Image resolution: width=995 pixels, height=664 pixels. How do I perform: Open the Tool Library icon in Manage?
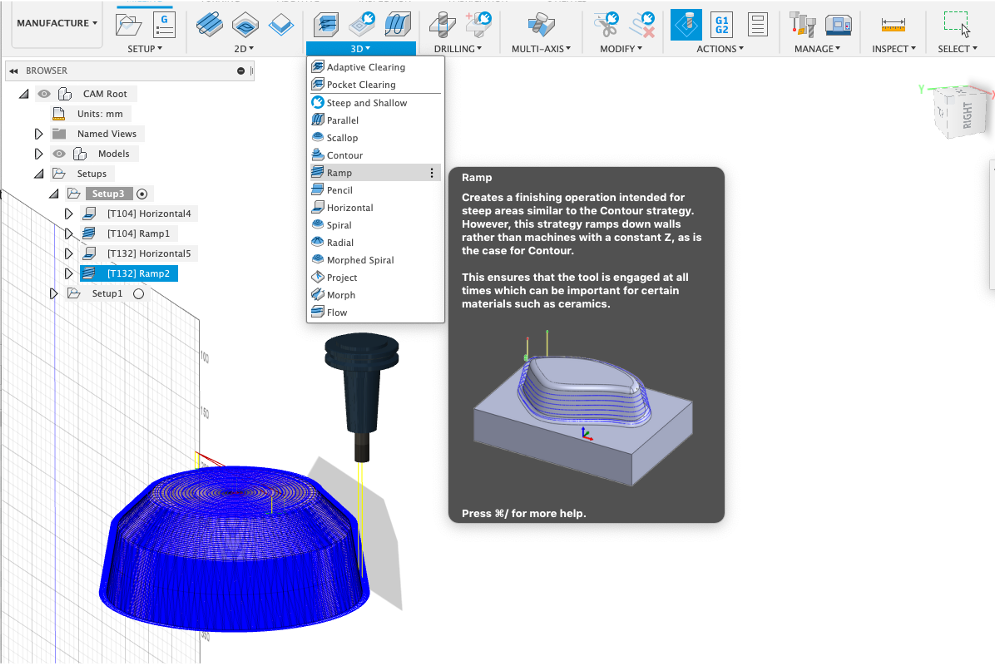coord(802,25)
